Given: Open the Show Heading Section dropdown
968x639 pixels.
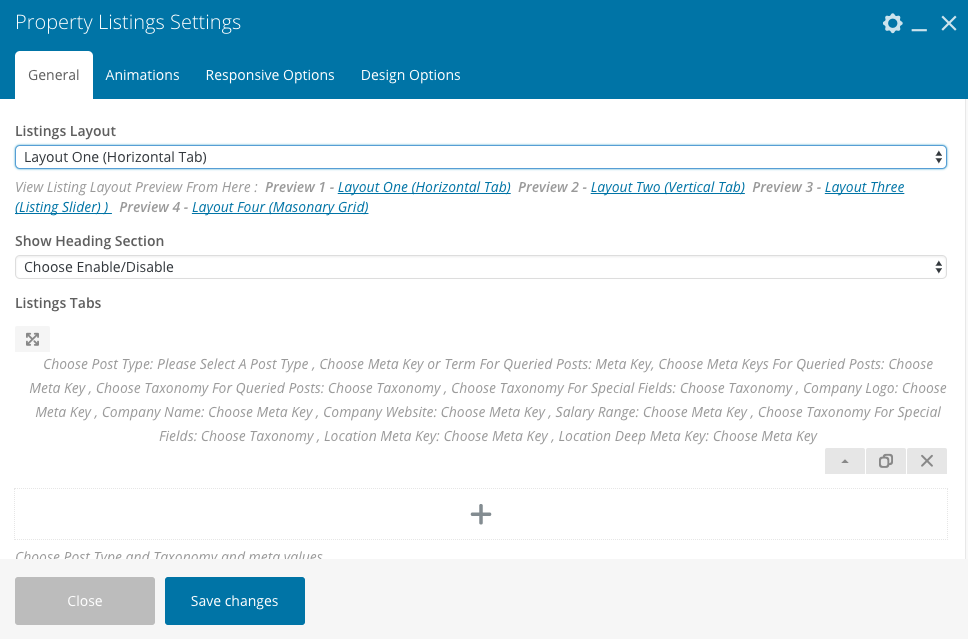Looking at the screenshot, I should (480, 267).
